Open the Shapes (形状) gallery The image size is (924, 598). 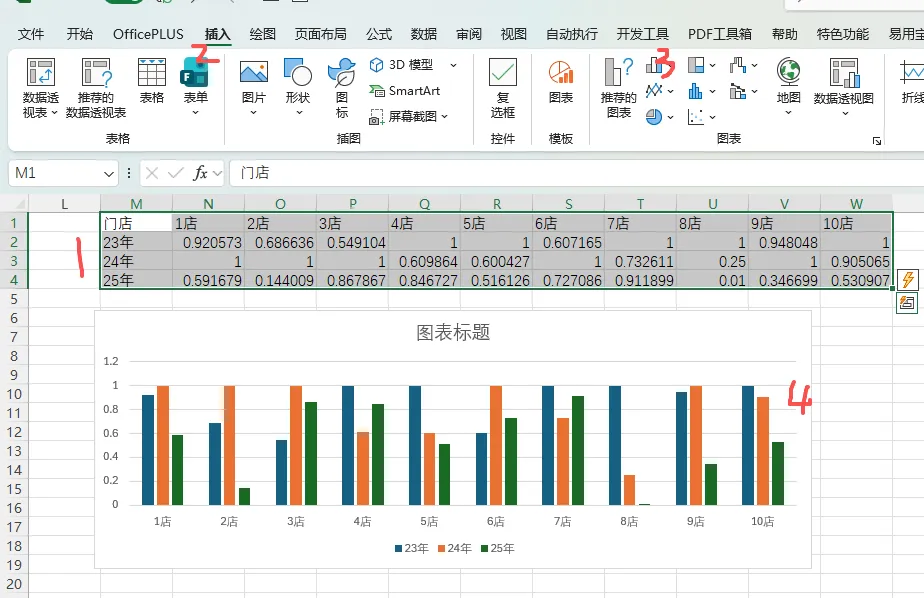point(298,87)
